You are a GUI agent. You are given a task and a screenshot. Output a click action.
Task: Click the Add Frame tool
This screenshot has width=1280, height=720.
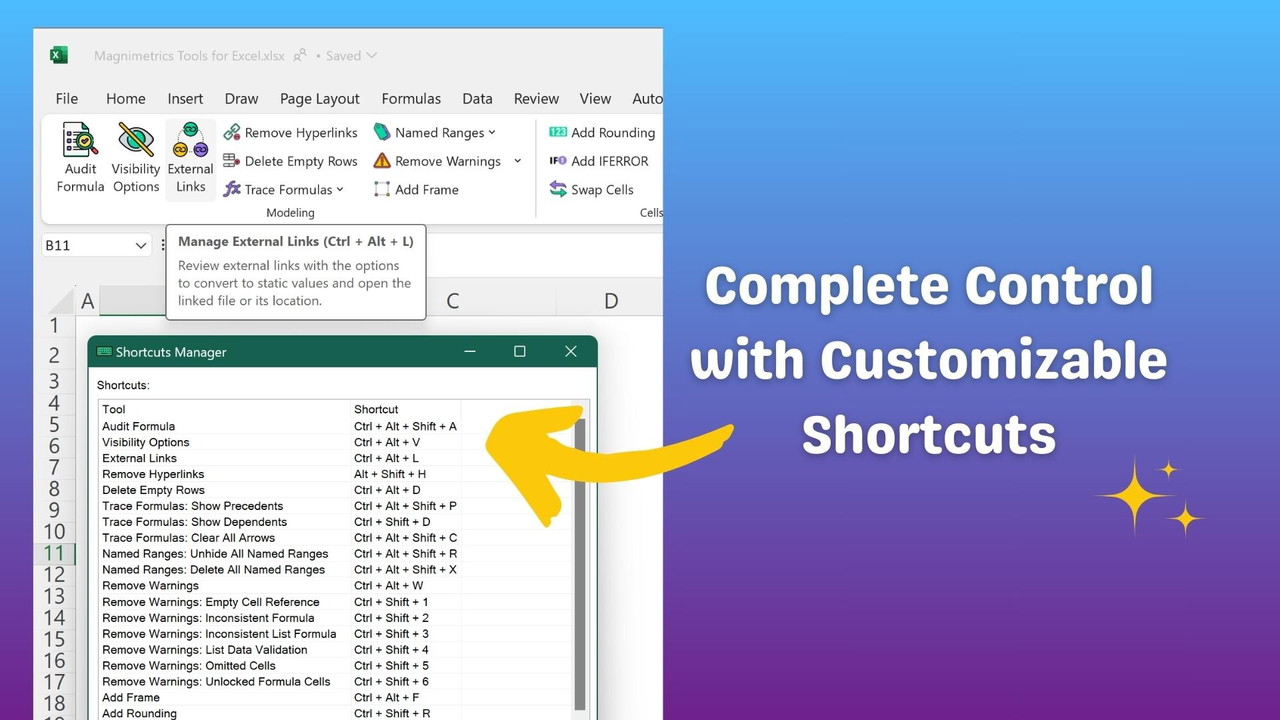(x=416, y=190)
